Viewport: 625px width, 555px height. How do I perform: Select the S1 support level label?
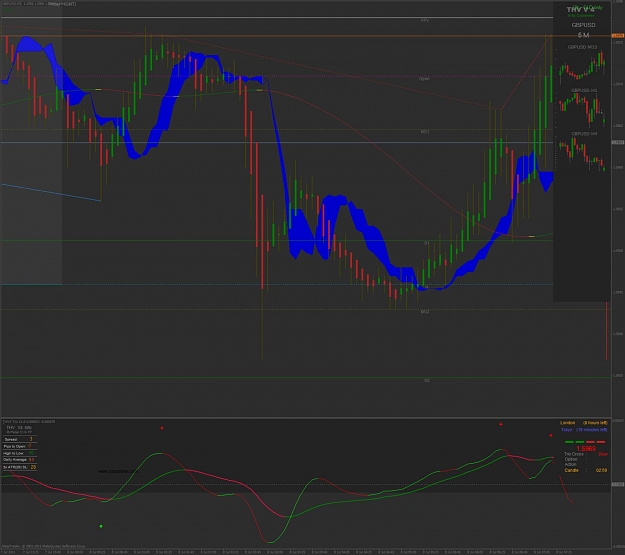click(426, 243)
